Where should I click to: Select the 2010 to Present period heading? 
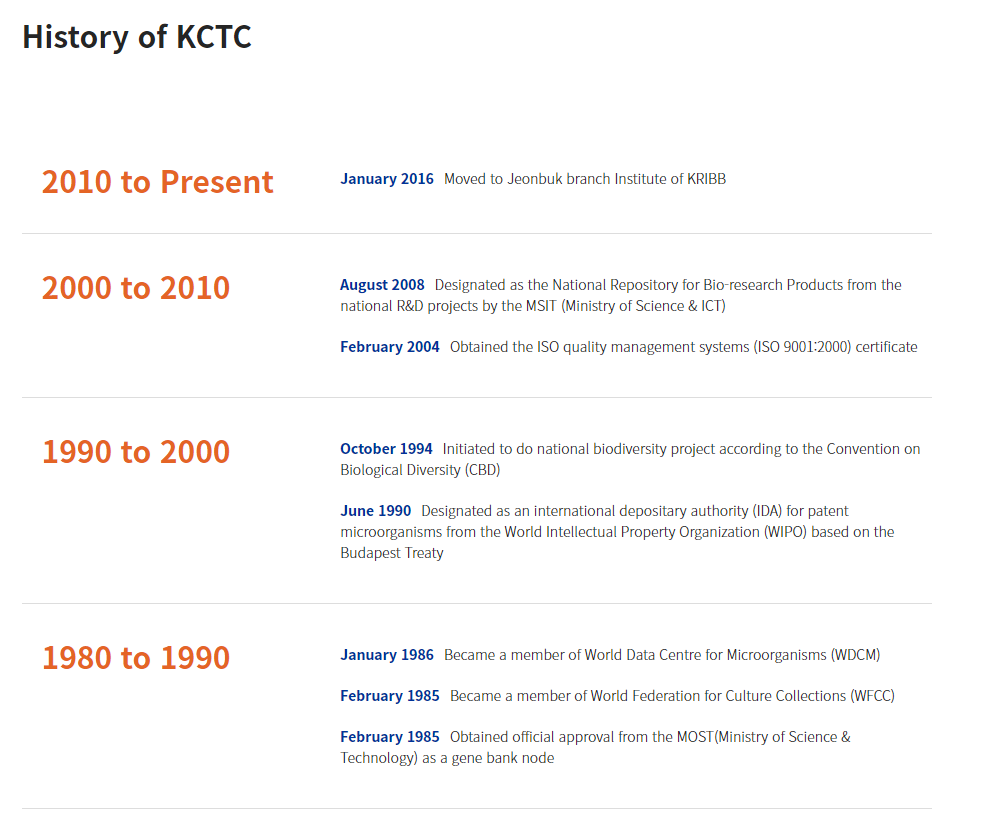pos(157,182)
